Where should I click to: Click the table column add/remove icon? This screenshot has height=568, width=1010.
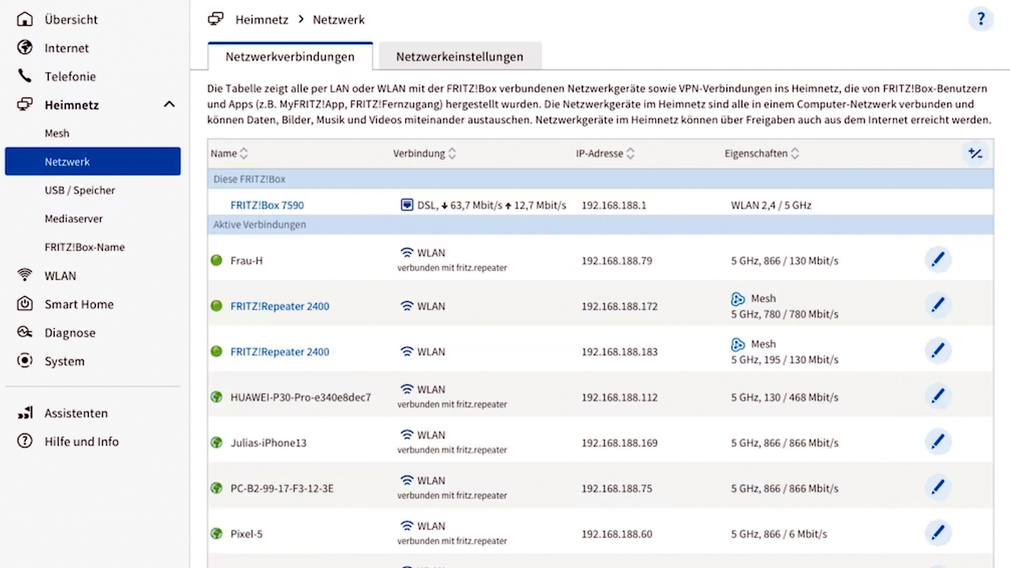975,153
